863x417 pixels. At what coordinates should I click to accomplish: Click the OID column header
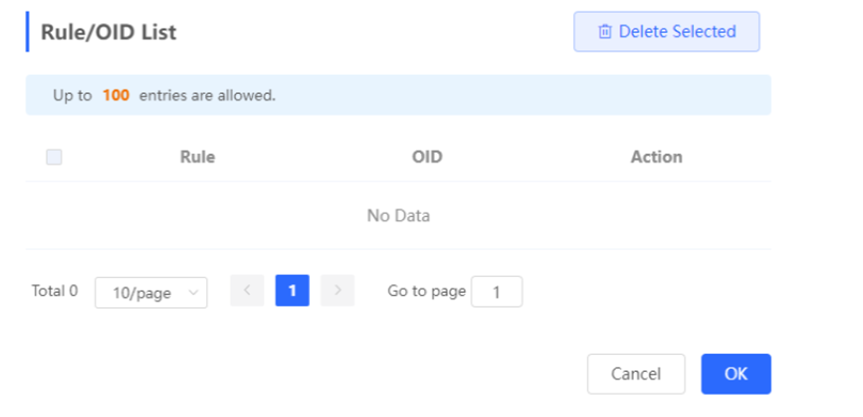coord(427,157)
